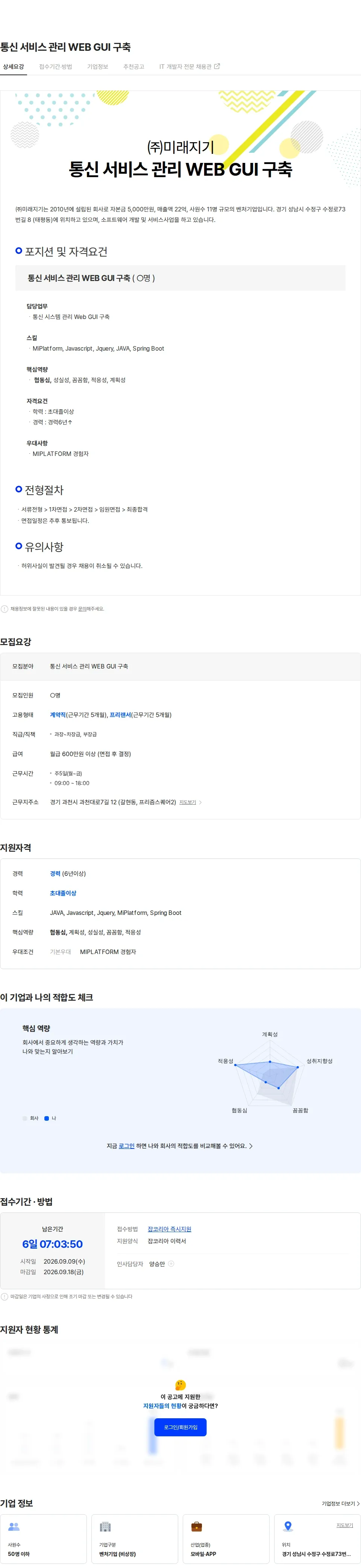Click info icon beside 마감일 notice
361x1568 pixels.
pyautogui.click(x=4, y=1296)
